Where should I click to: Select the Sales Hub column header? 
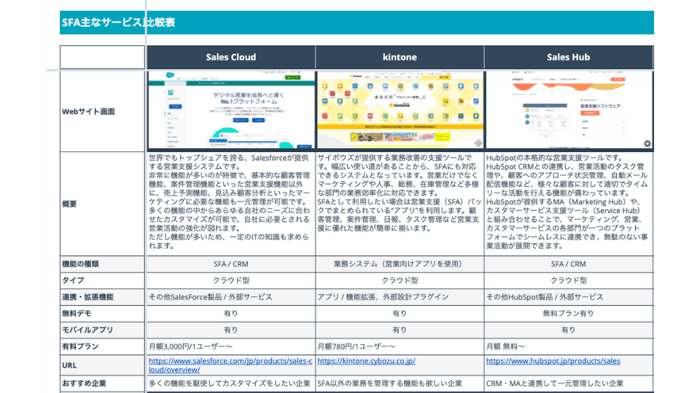[568, 57]
